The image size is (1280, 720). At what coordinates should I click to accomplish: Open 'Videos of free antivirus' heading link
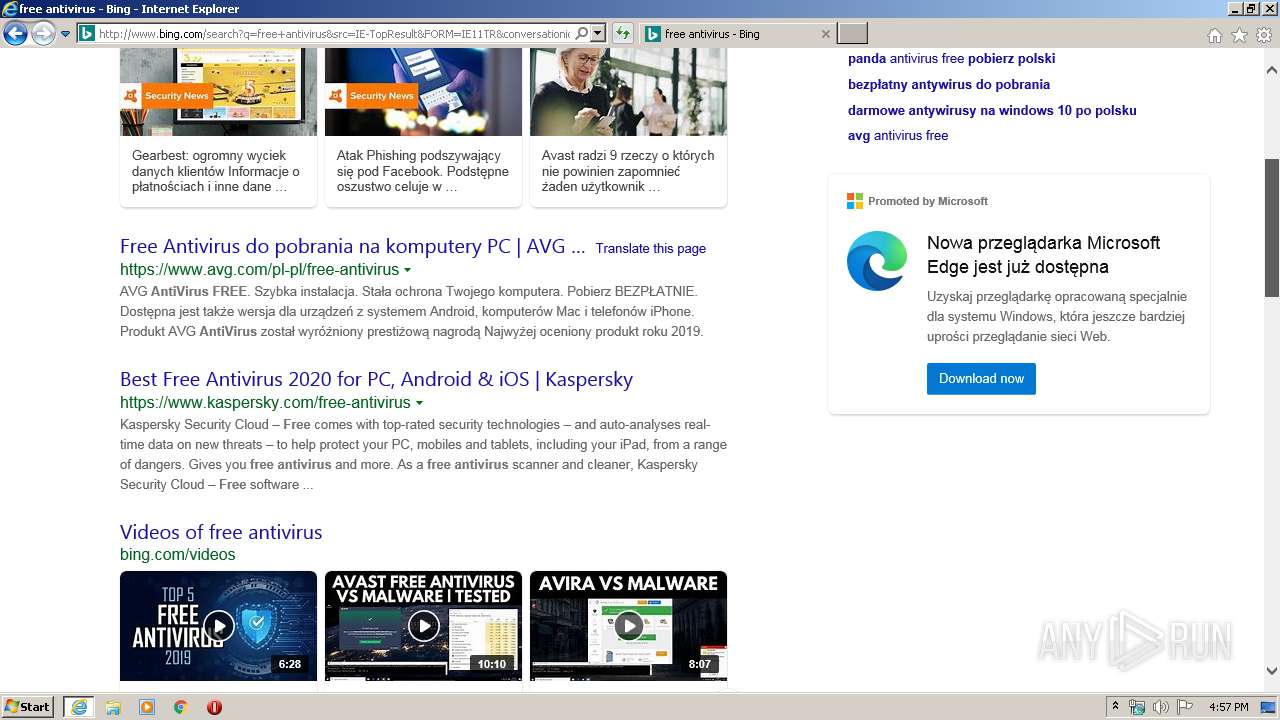pyautogui.click(x=221, y=532)
